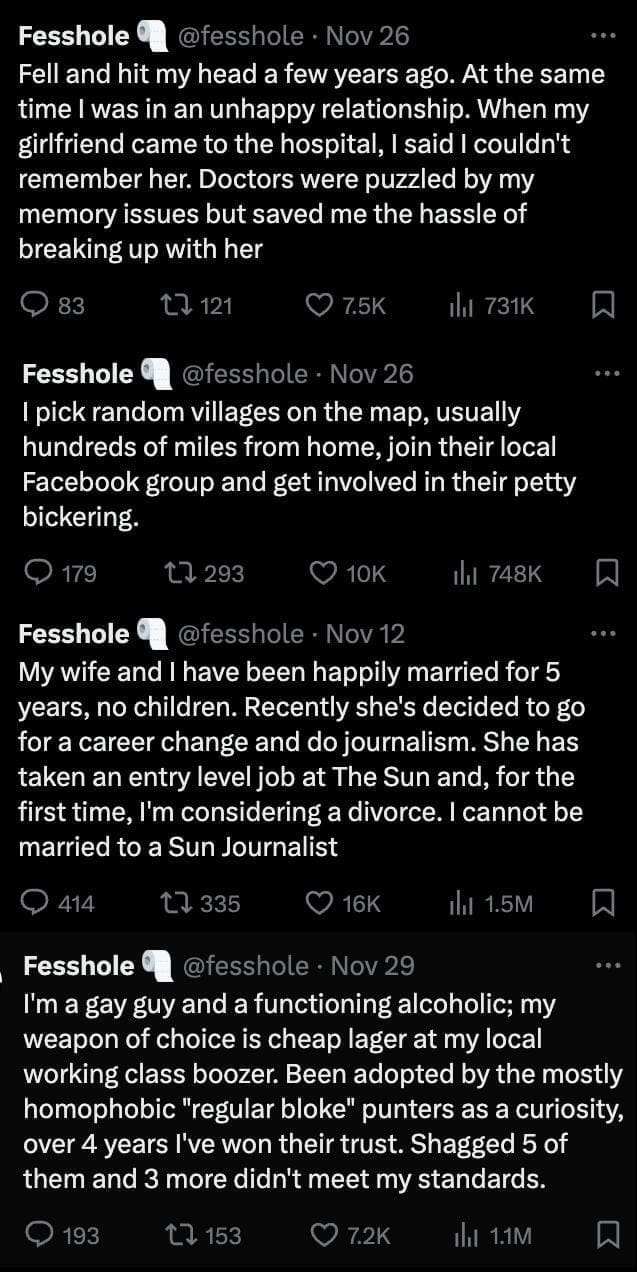637x1272 pixels.
Task: Open more options on Sun Journalist tweet
Action: point(603,634)
